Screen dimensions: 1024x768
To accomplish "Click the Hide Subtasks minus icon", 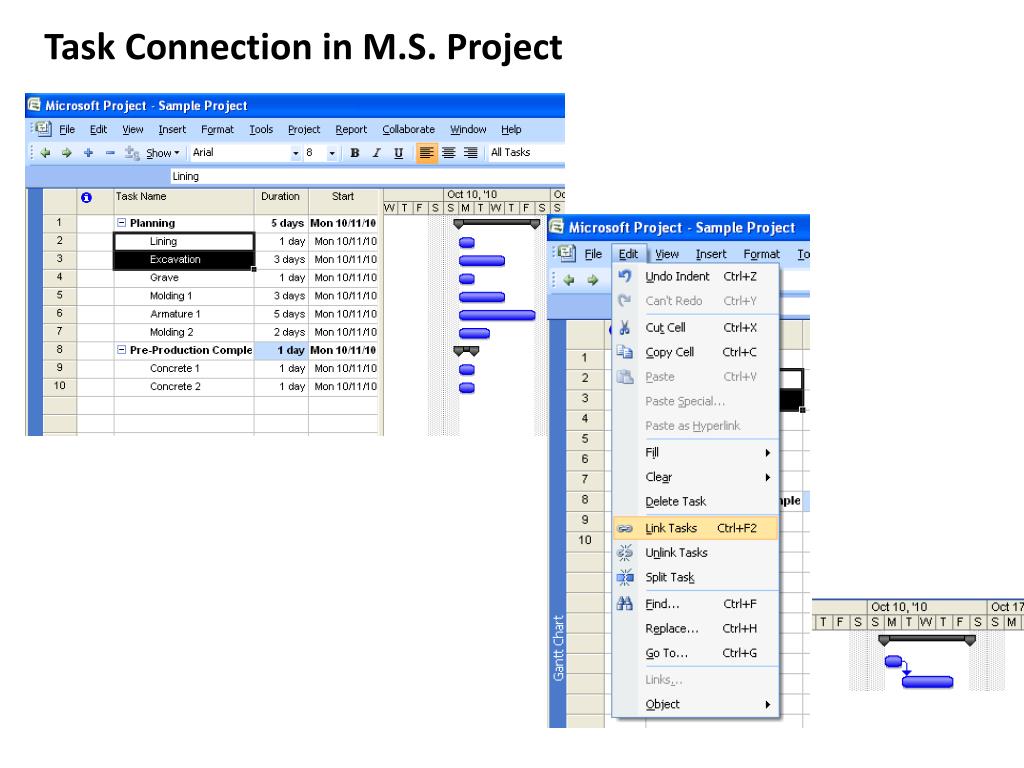I will point(110,153).
